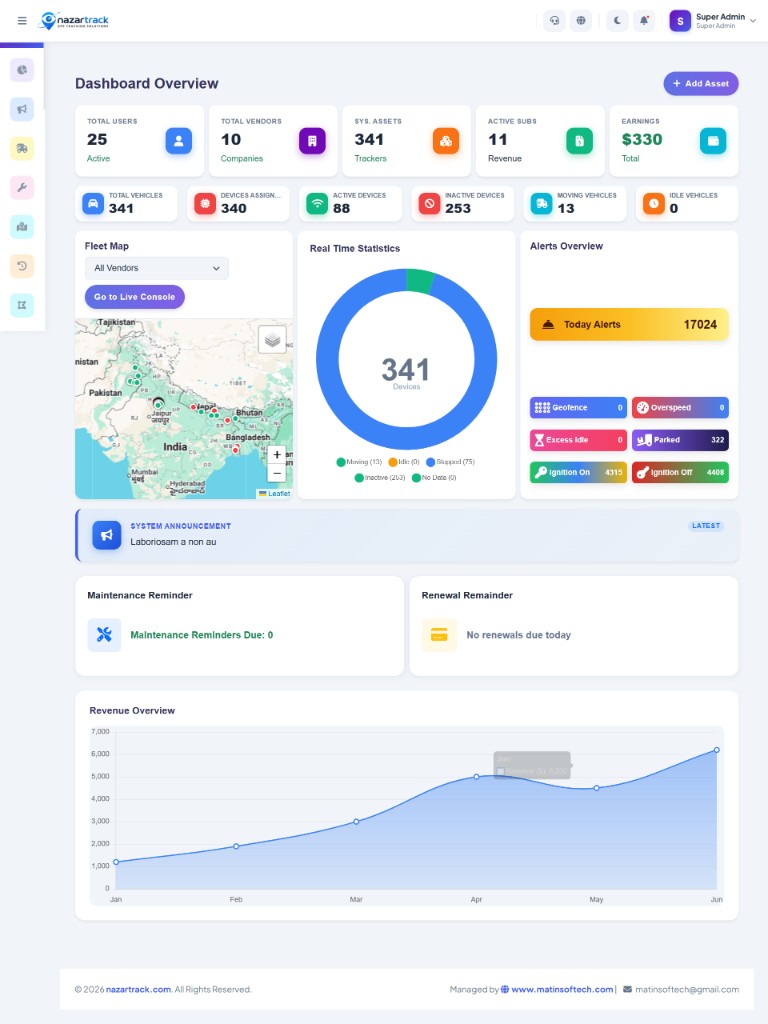Click the blue donut chart segment
The width and height of the screenshot is (768, 1024).
tap(406, 438)
